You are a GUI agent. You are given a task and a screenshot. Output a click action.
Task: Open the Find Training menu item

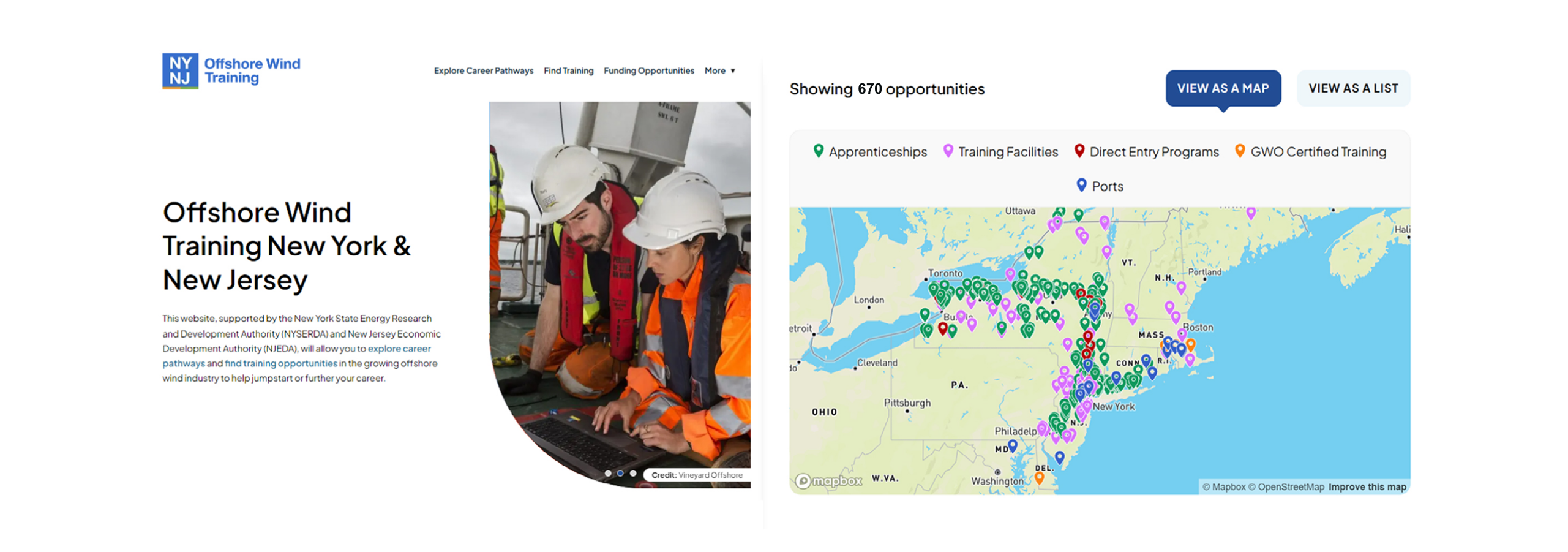pyautogui.click(x=568, y=70)
